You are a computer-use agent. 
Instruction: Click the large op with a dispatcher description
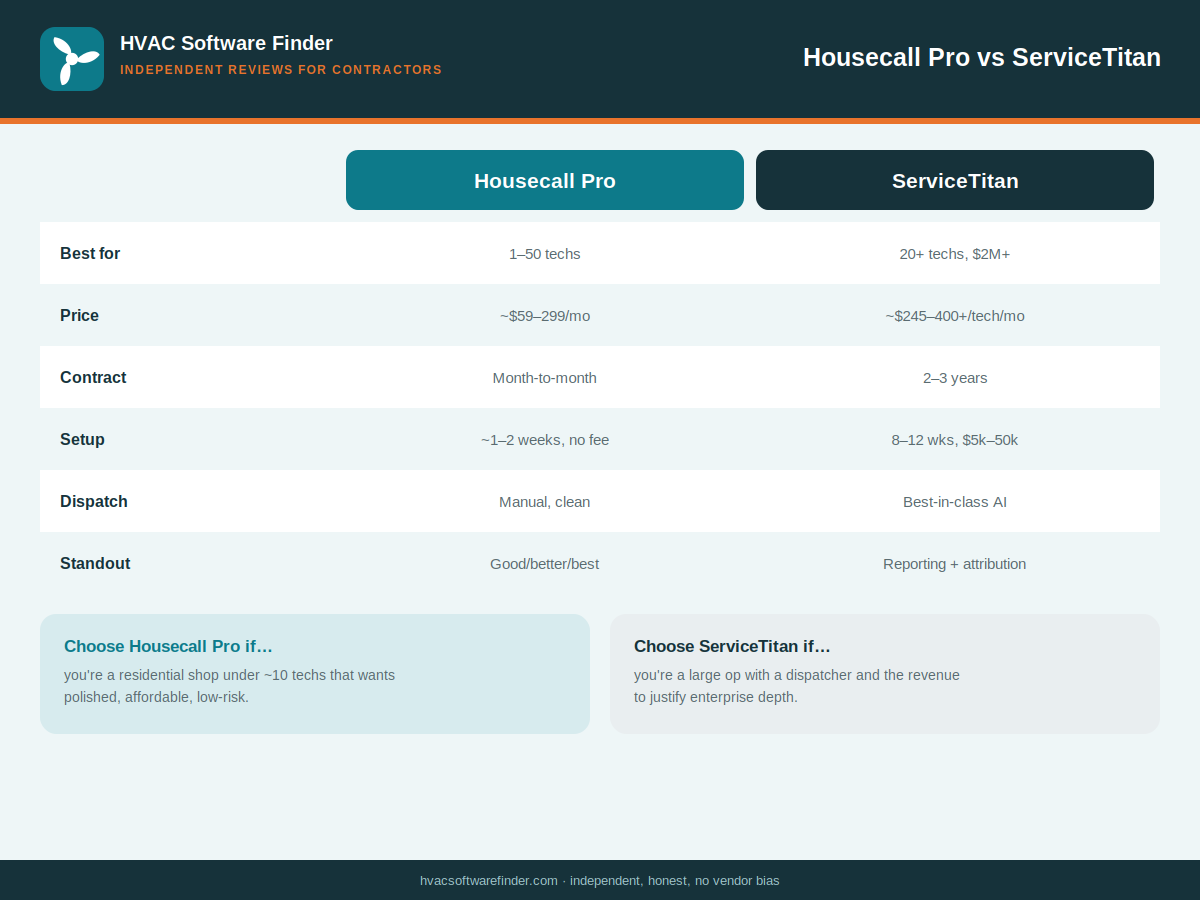point(797,686)
